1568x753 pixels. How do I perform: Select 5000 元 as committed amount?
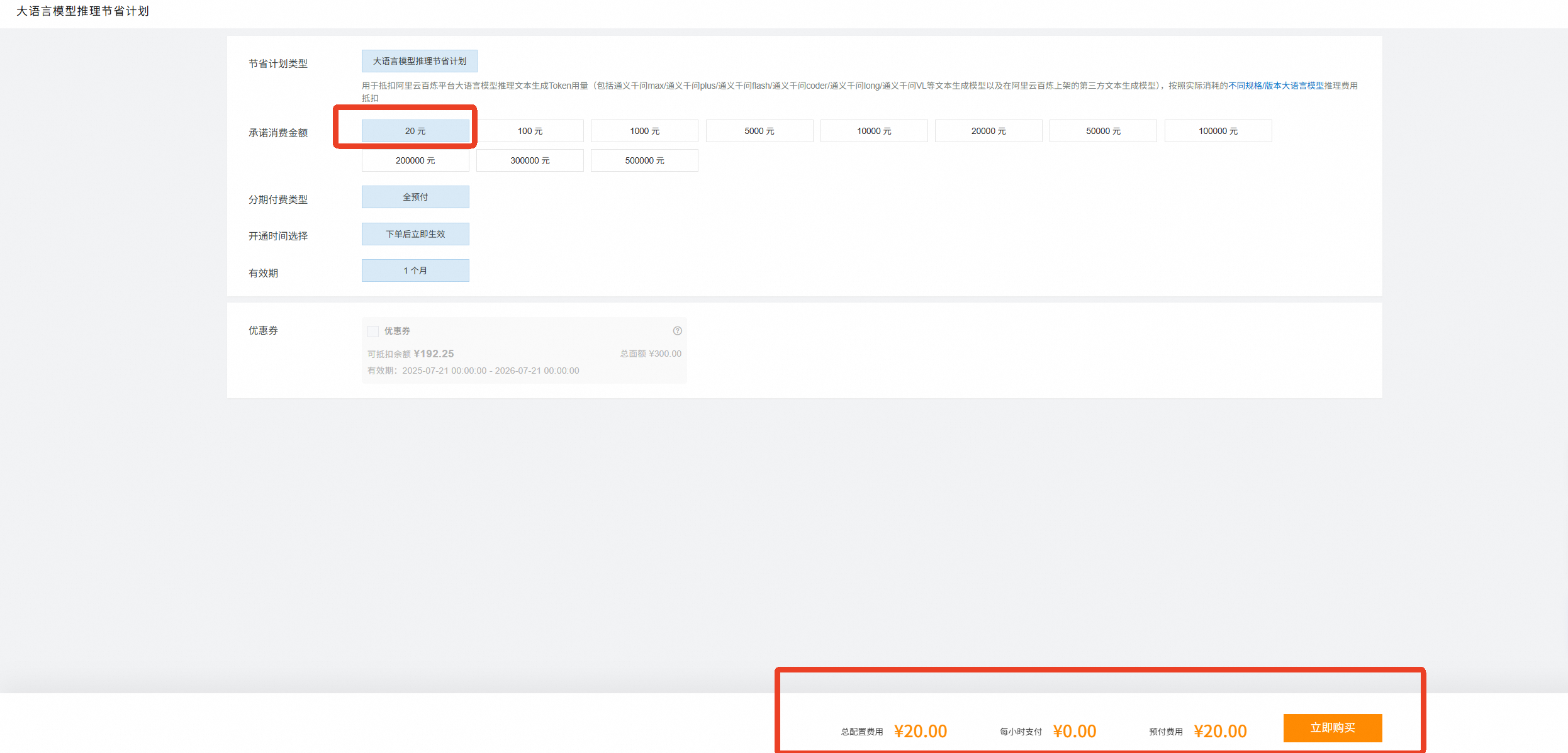coord(759,131)
